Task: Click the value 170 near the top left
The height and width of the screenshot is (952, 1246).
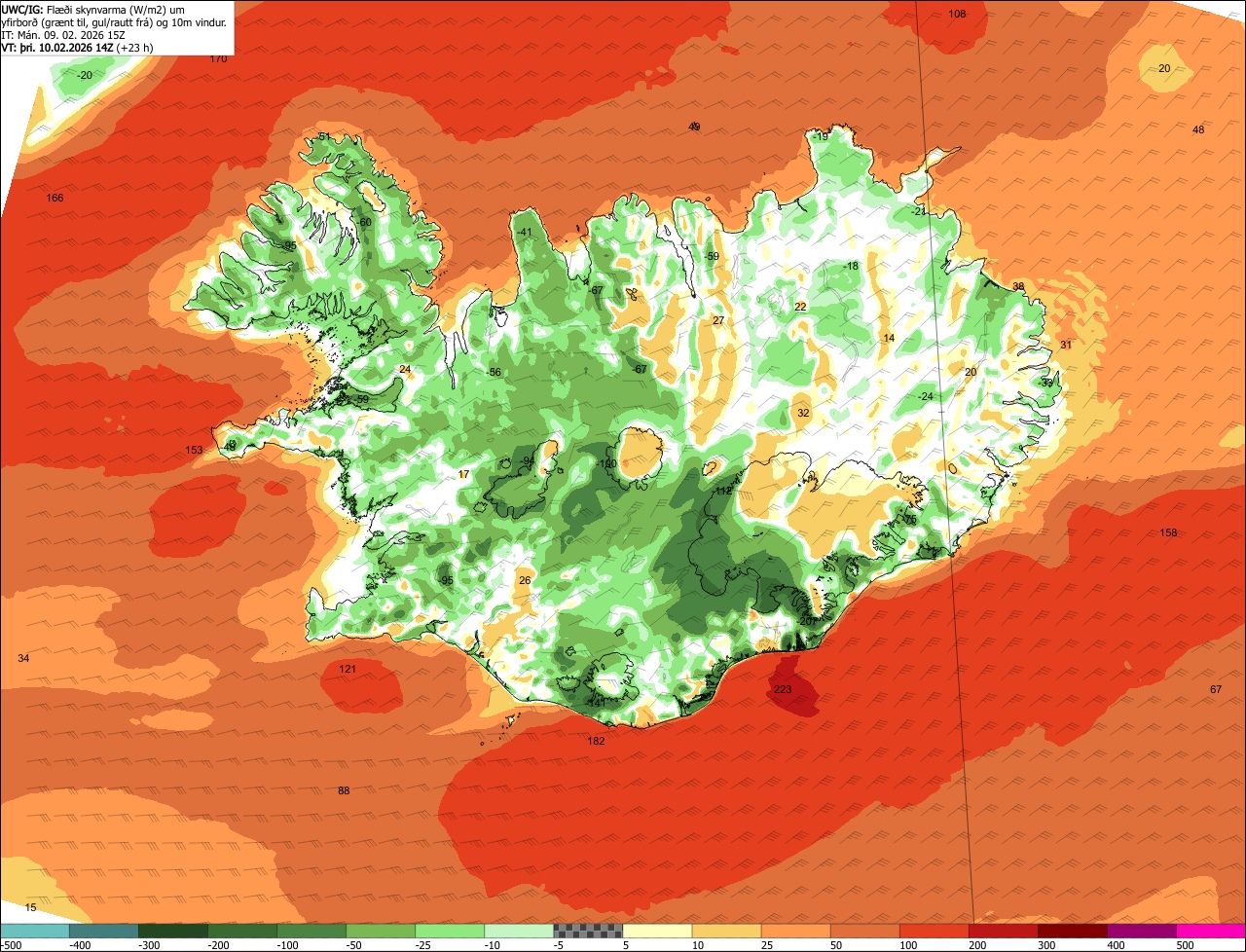Action: [218, 58]
